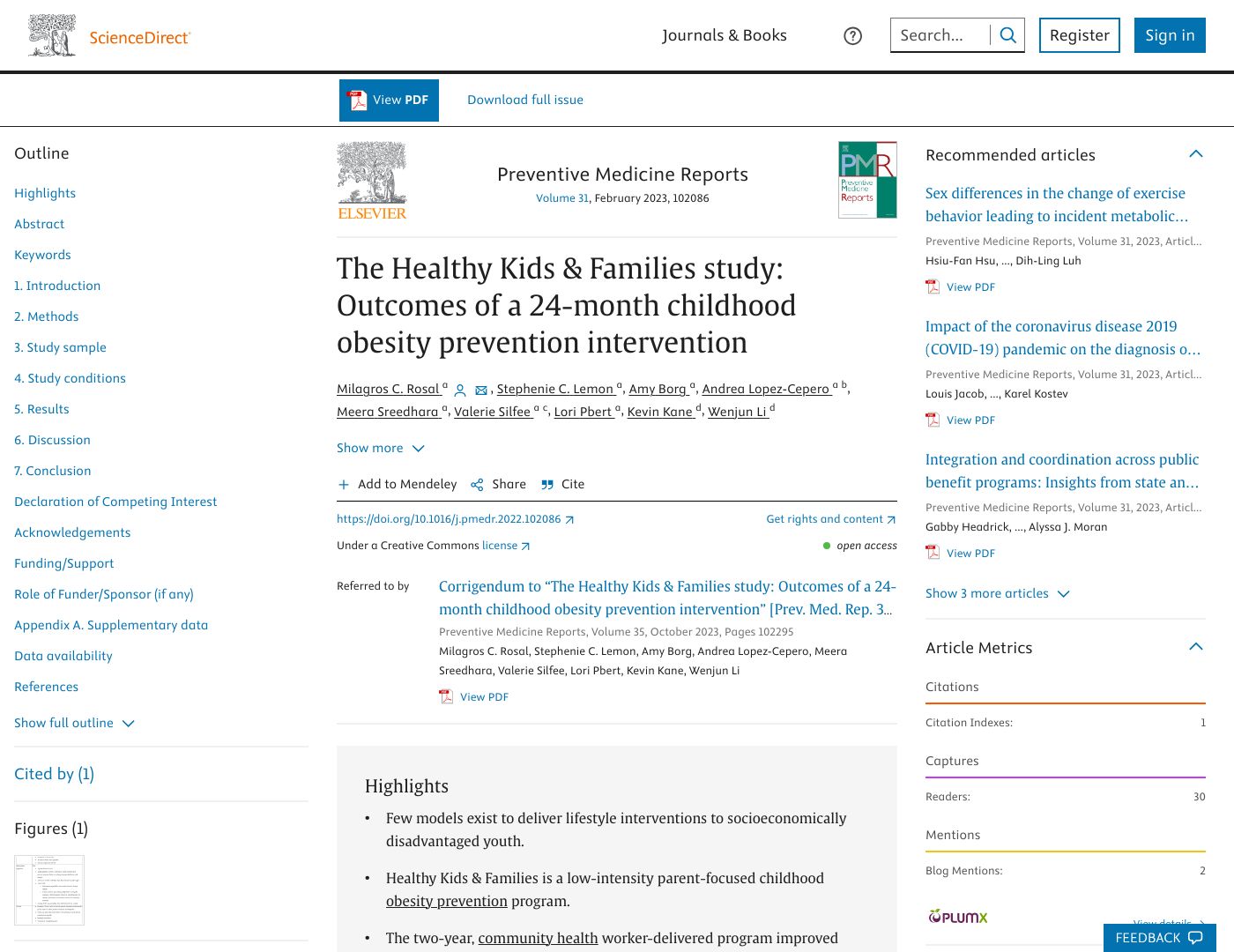Click the envelope icon beside Milagros C. Rosal
Screen dimensions: 1234x952
click(x=481, y=390)
